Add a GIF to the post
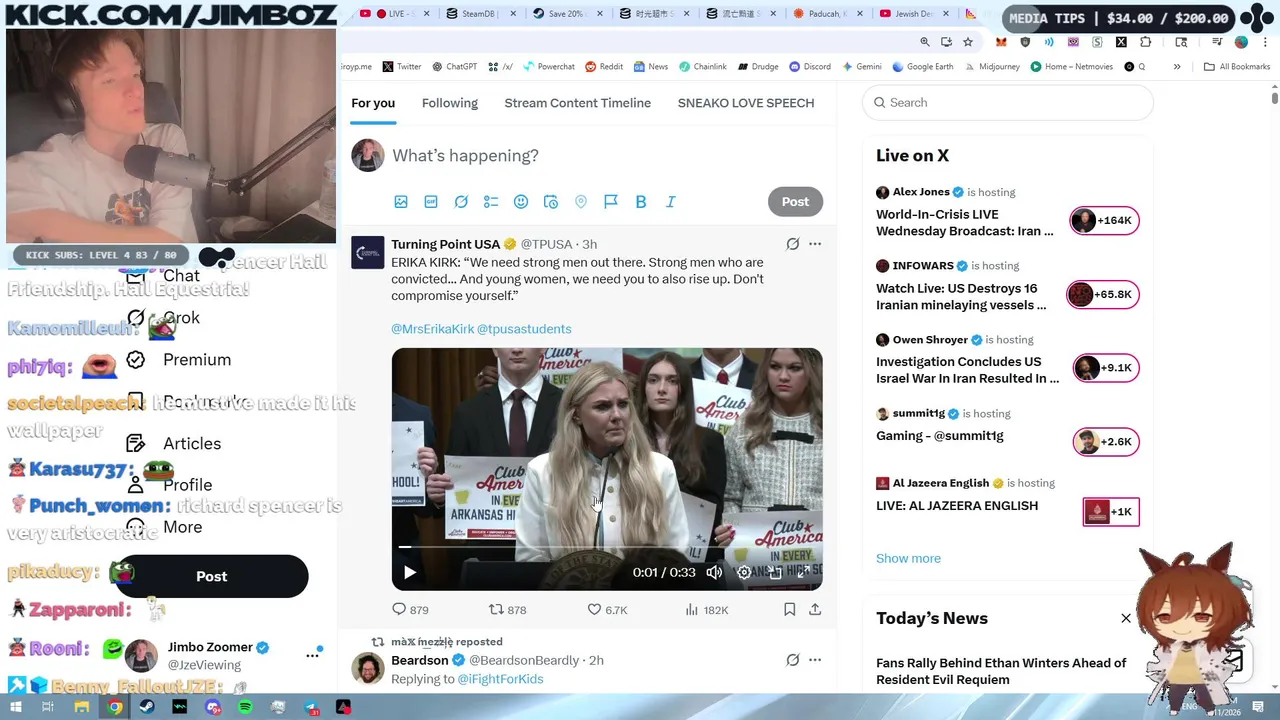The image size is (1280, 720). point(431,202)
